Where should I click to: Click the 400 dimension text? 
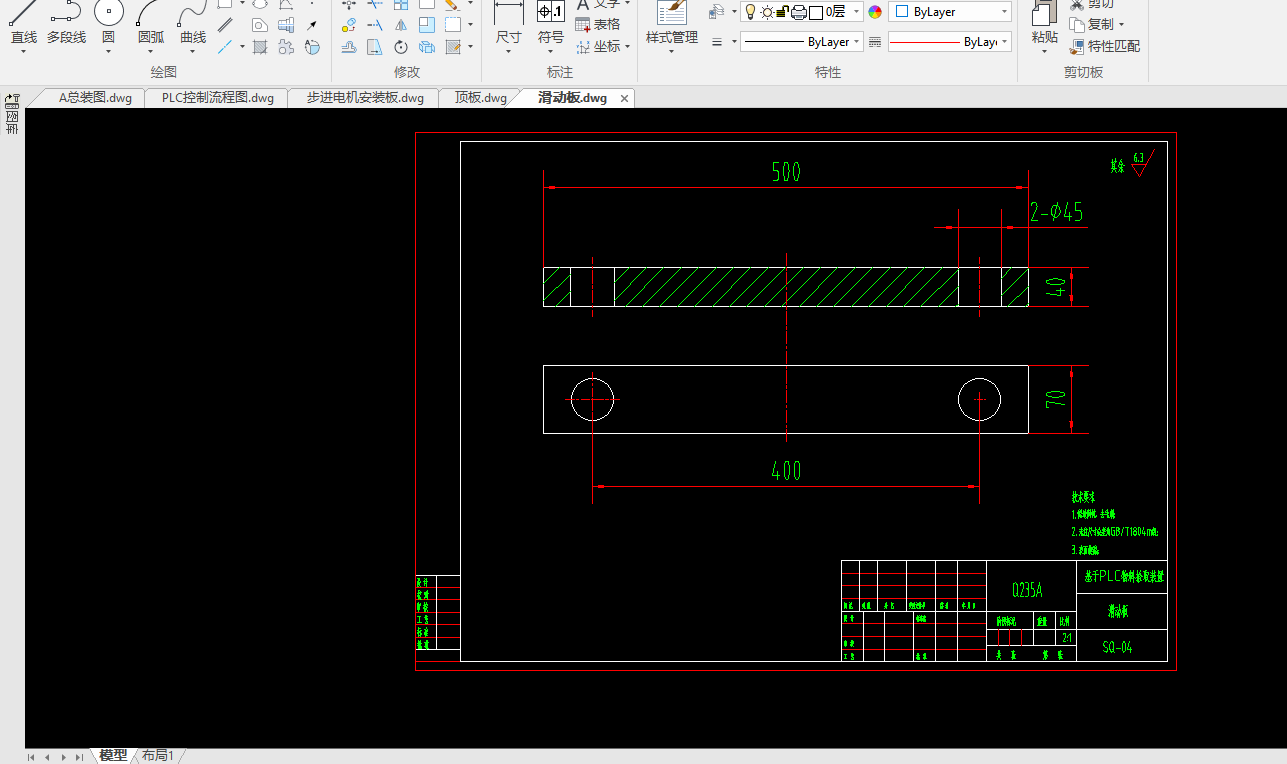(x=787, y=470)
